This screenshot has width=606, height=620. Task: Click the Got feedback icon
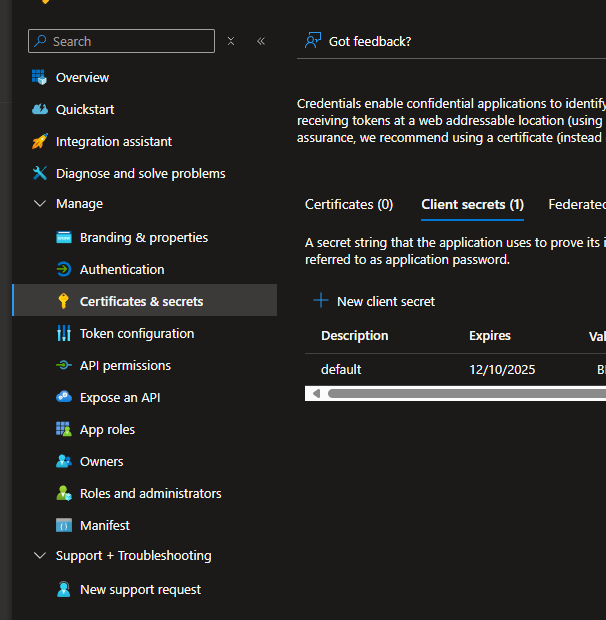[x=313, y=41]
